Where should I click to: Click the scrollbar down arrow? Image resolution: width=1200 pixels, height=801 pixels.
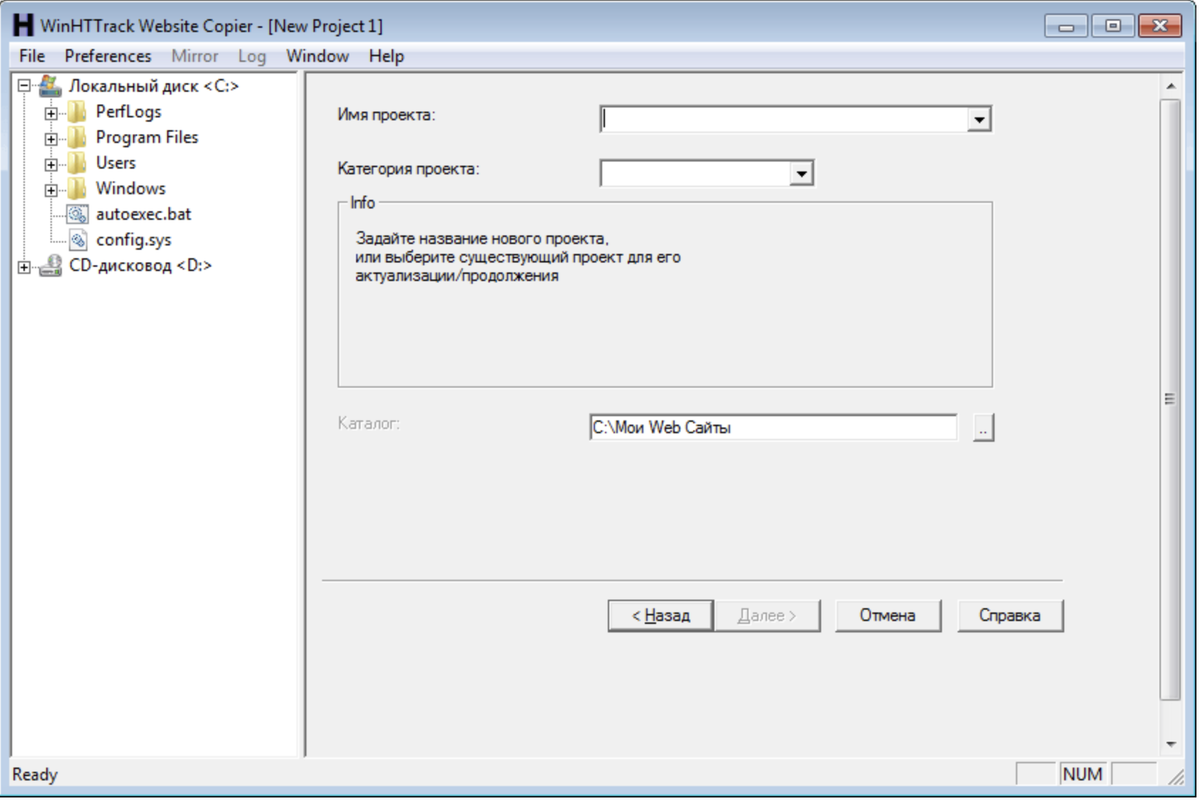click(x=1170, y=745)
